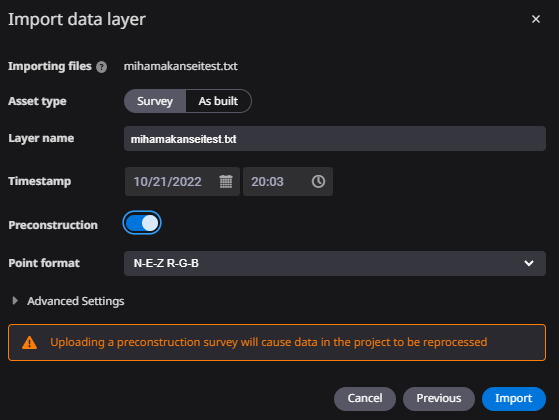Click the Point format label

pyautogui.click(x=44, y=263)
